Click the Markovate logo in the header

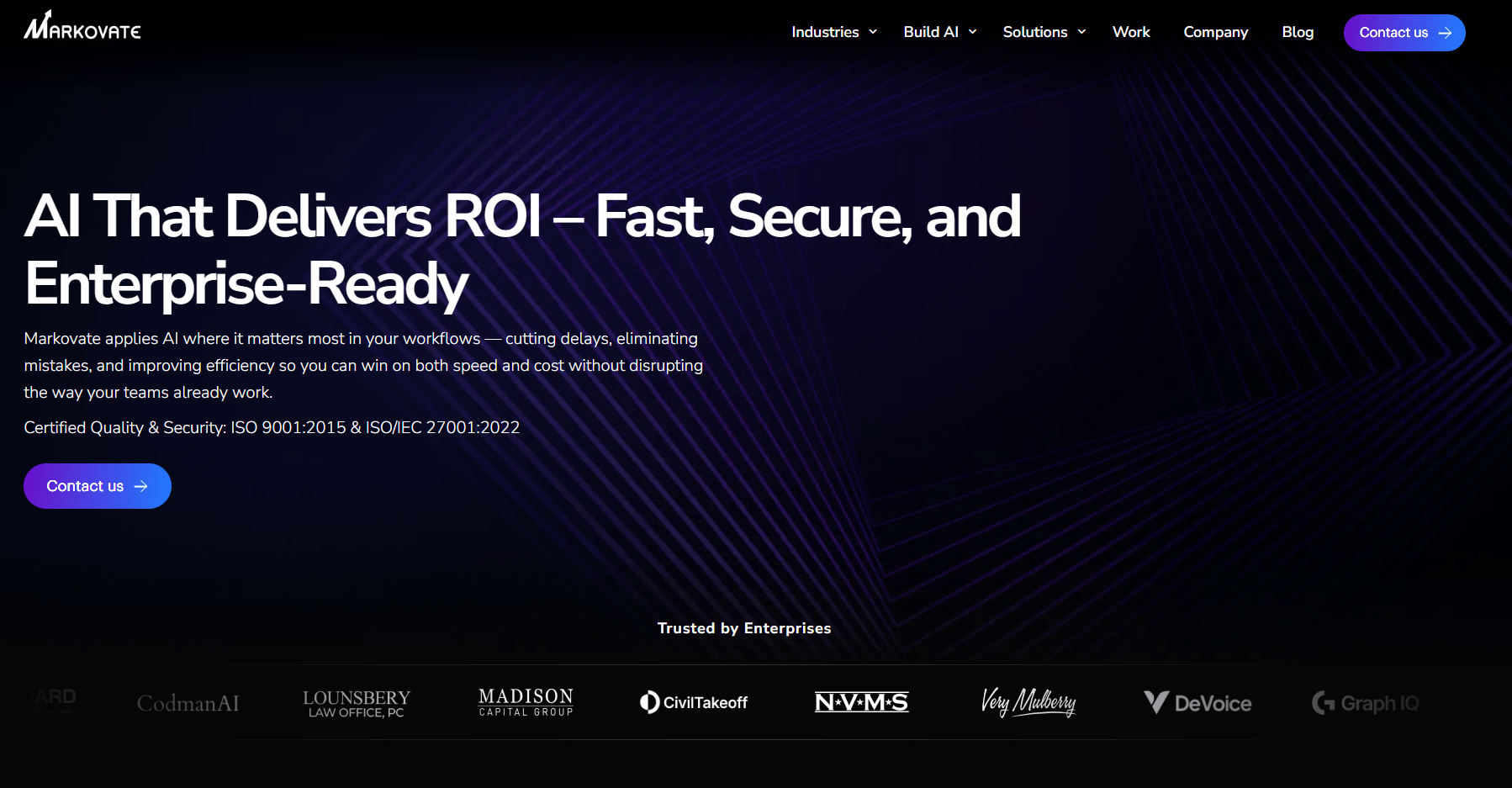point(82,25)
